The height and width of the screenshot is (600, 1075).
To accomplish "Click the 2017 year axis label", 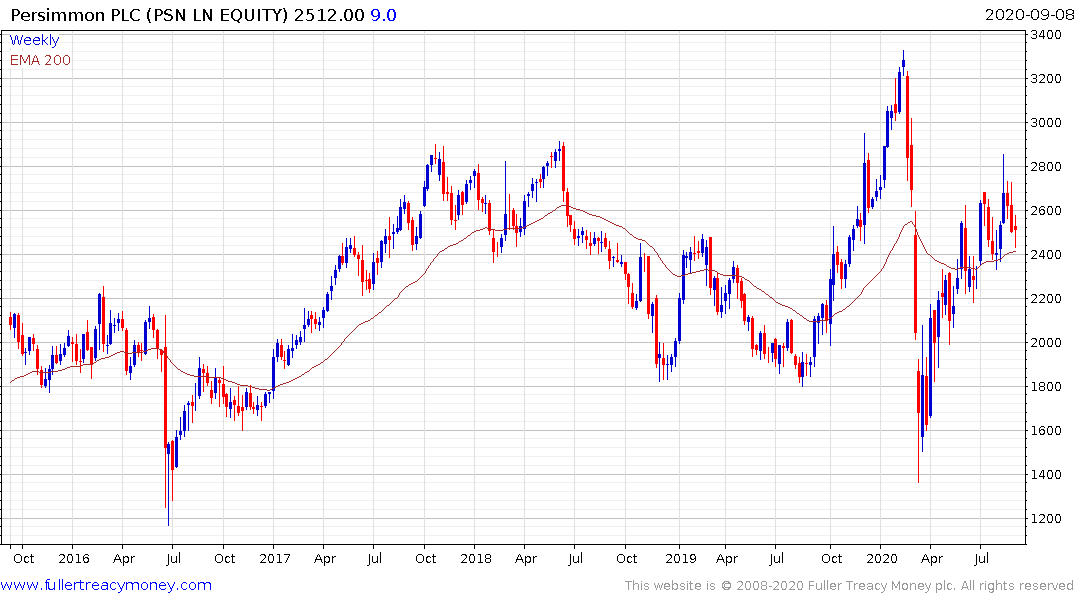I will click(x=275, y=558).
